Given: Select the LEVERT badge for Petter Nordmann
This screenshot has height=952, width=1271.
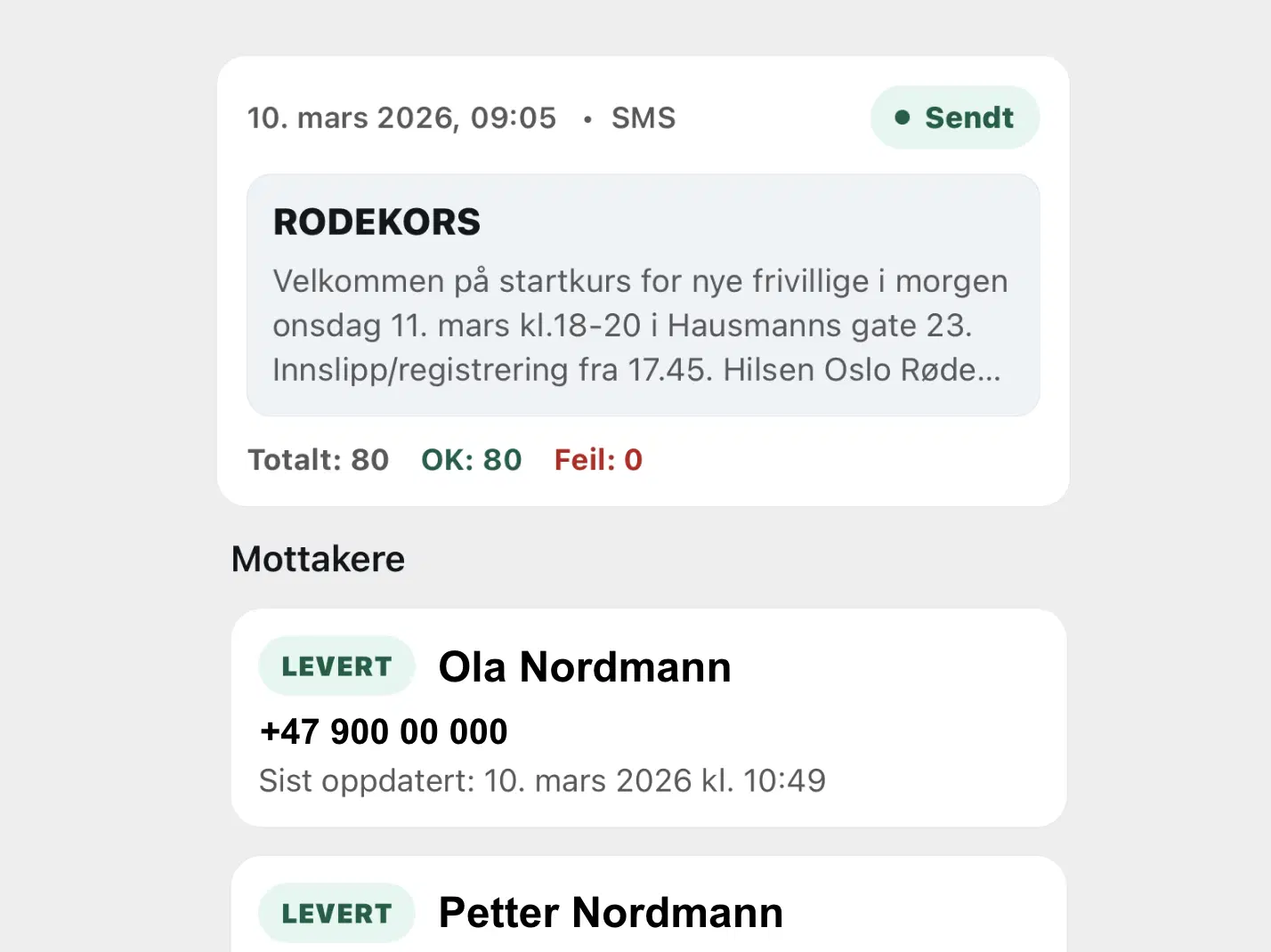Looking at the screenshot, I should tap(336, 912).
